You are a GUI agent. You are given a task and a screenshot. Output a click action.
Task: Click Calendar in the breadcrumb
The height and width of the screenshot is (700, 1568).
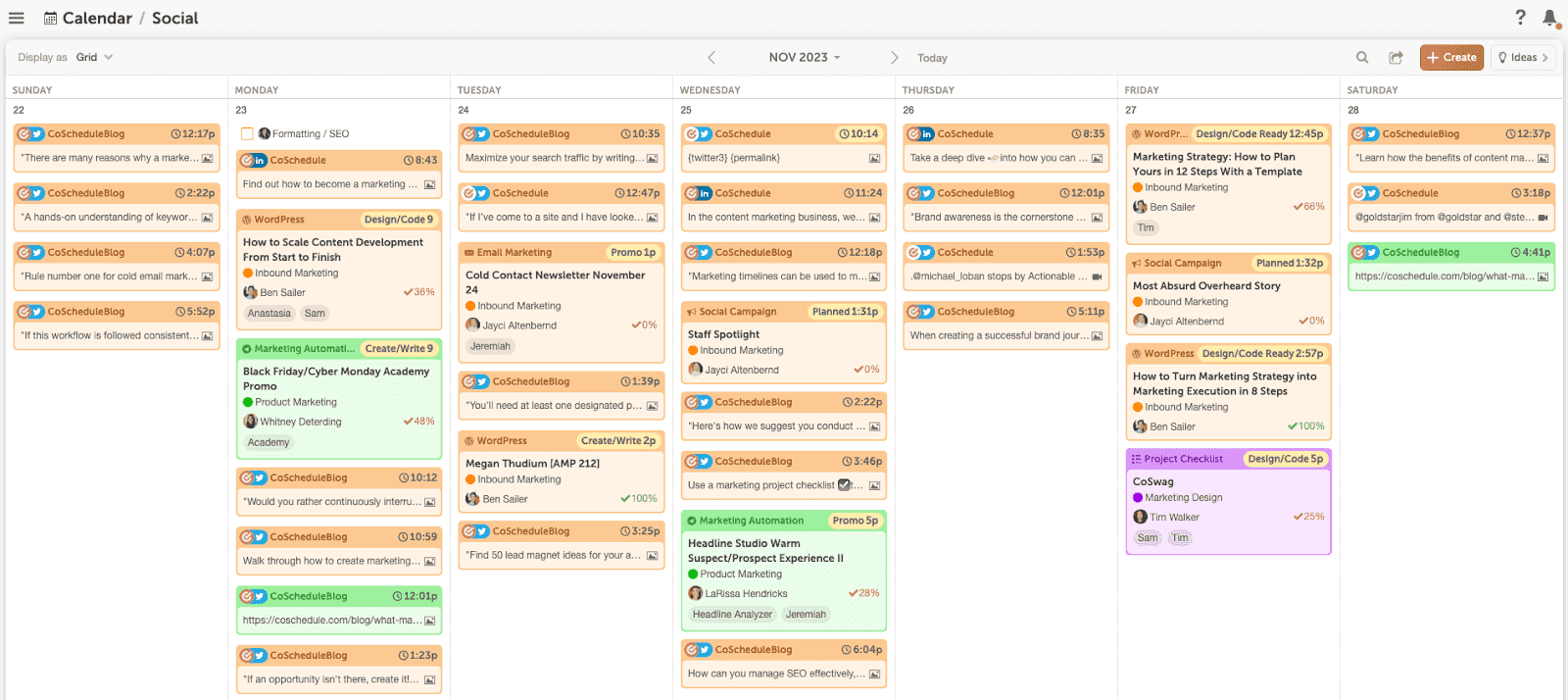[x=96, y=18]
